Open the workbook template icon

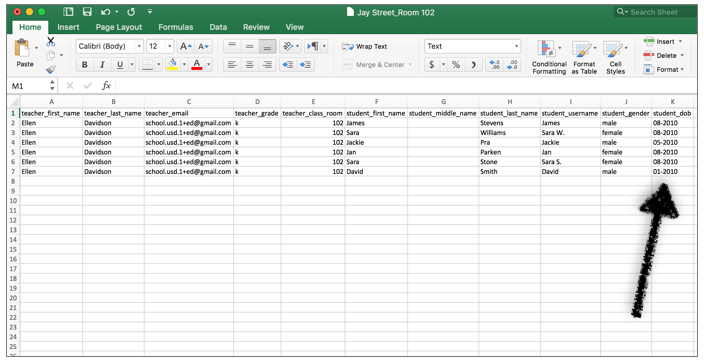point(68,12)
